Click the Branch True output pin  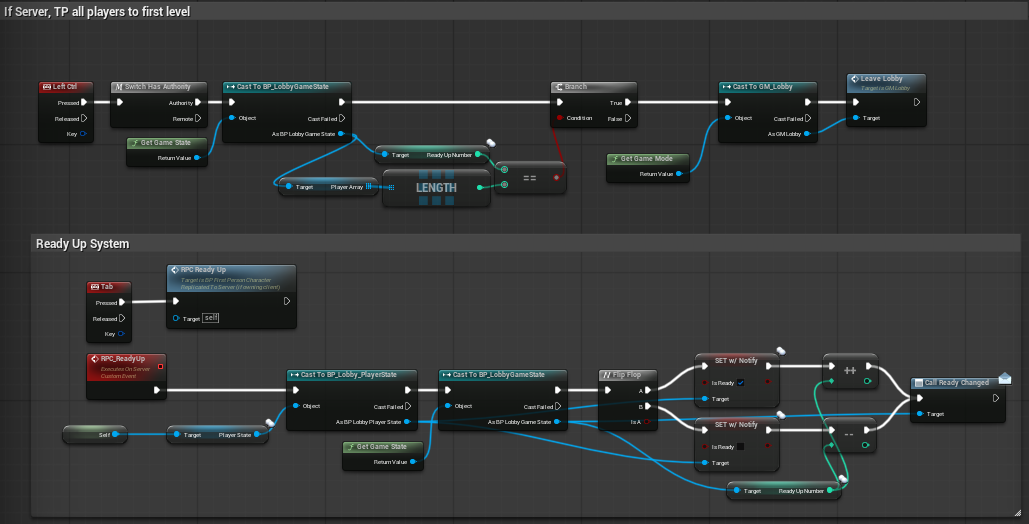[628, 102]
